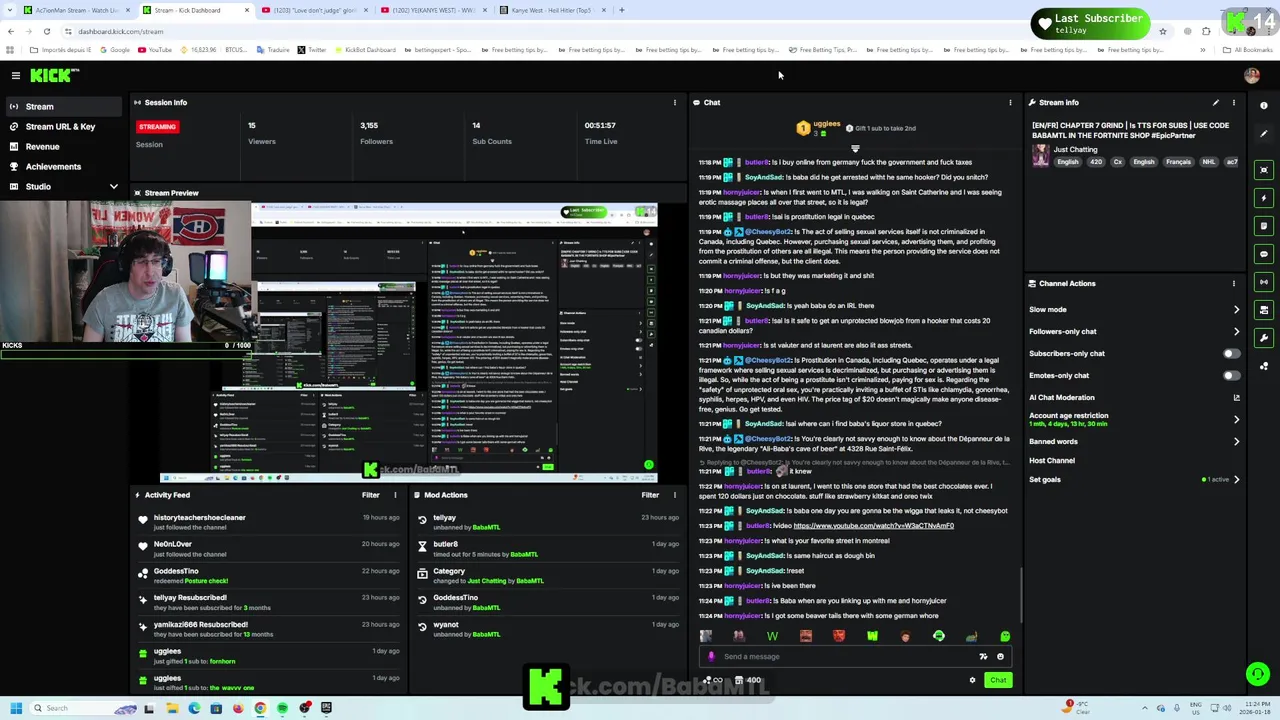1280x720 pixels.
Task: Click the Kick logo in the header
Action: [x=54, y=75]
